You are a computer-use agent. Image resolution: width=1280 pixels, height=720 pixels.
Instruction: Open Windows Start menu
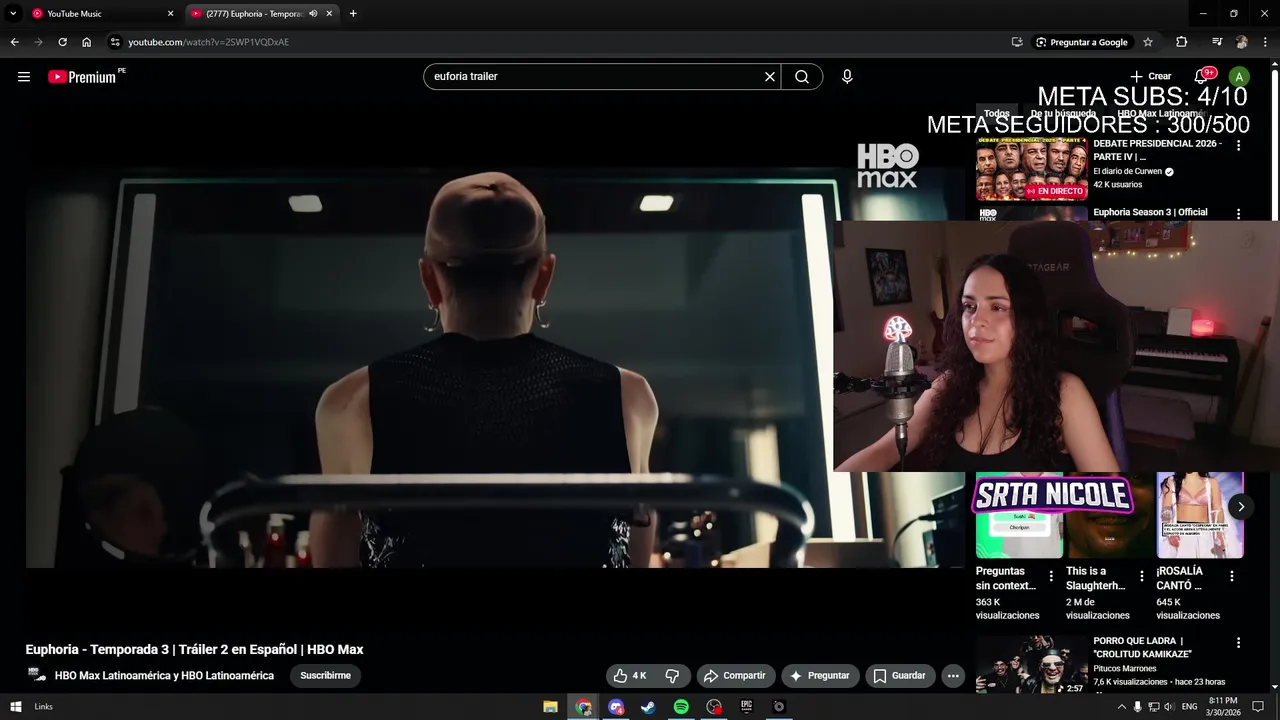[x=16, y=707]
